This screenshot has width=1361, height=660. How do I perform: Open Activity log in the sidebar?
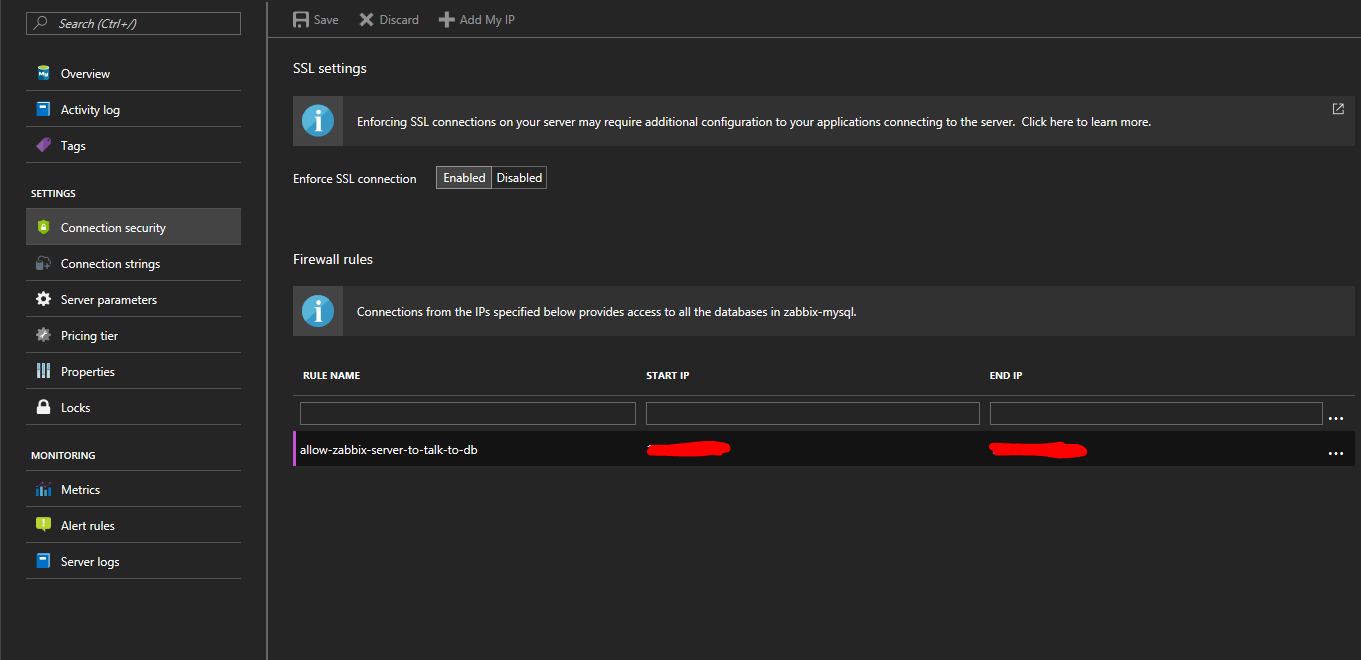133,109
